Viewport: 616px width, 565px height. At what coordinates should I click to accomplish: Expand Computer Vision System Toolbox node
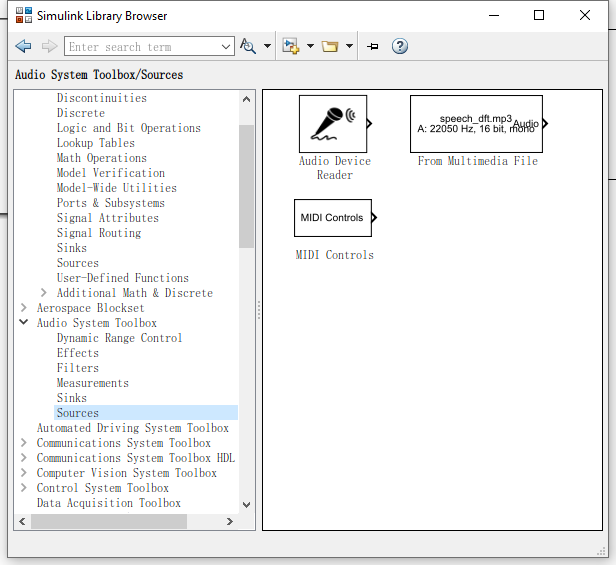[x=24, y=473]
